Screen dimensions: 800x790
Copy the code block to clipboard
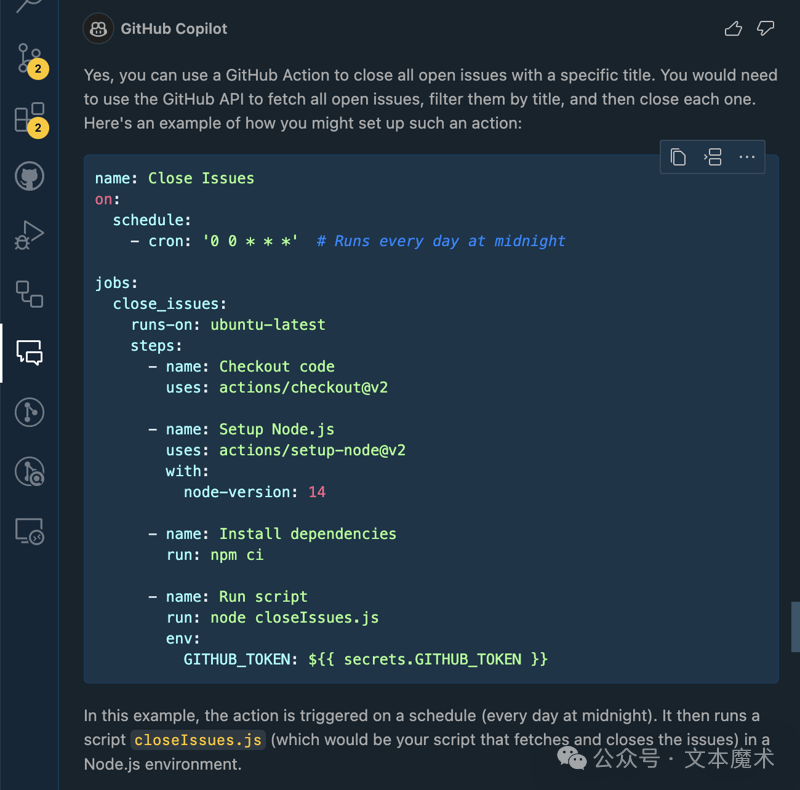[x=678, y=157]
